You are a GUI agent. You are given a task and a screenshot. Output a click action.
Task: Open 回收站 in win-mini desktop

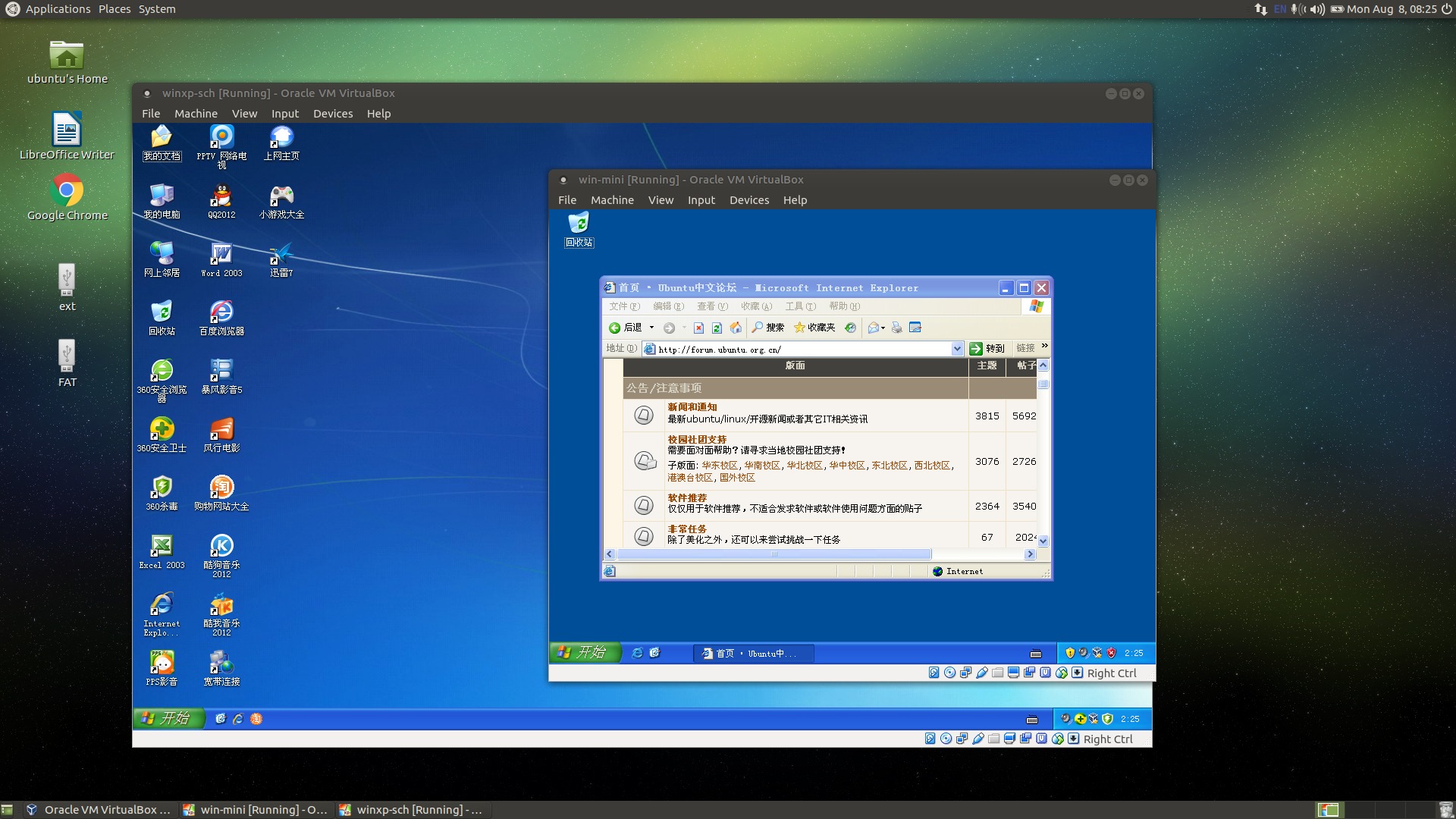coord(579,230)
